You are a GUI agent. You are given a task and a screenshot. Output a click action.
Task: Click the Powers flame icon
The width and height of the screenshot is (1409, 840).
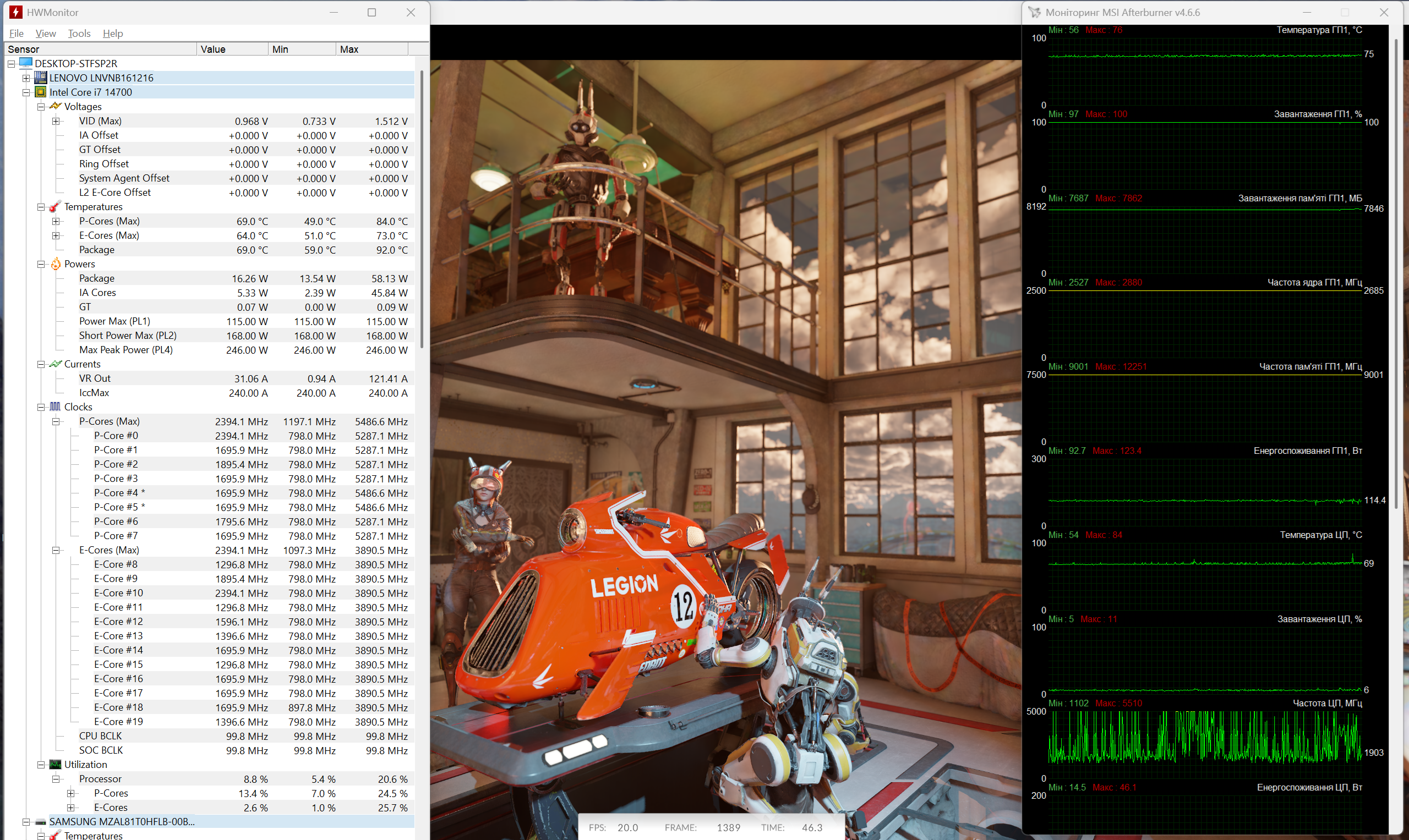pyautogui.click(x=55, y=264)
